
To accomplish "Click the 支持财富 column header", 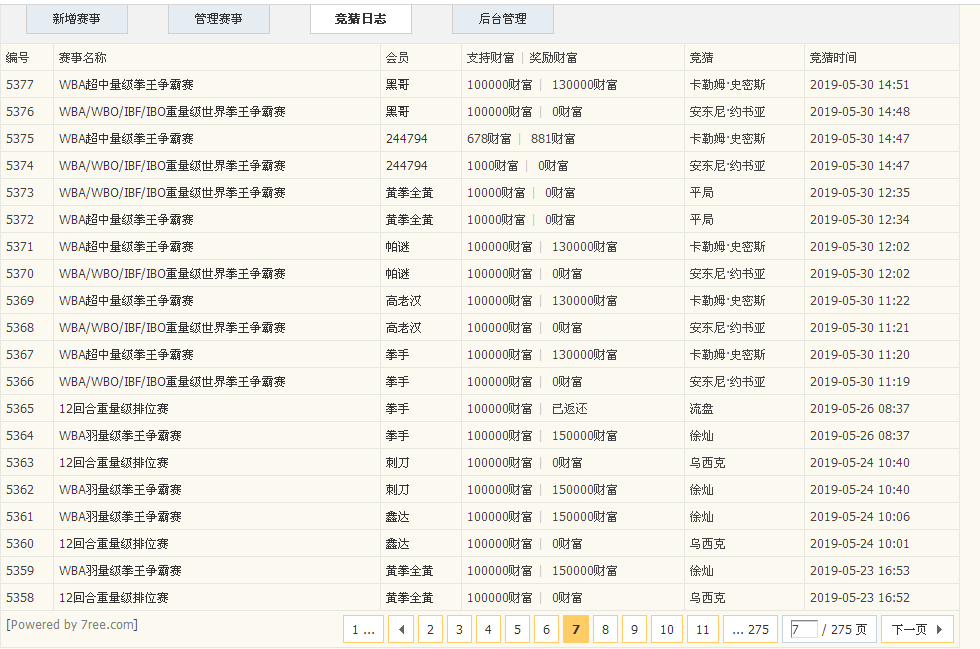I will (x=491, y=58).
